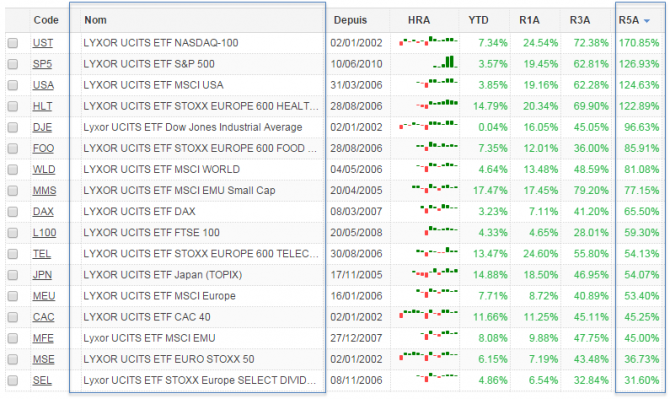Sort by the R3A column header
The image size is (670, 399).
580,20
